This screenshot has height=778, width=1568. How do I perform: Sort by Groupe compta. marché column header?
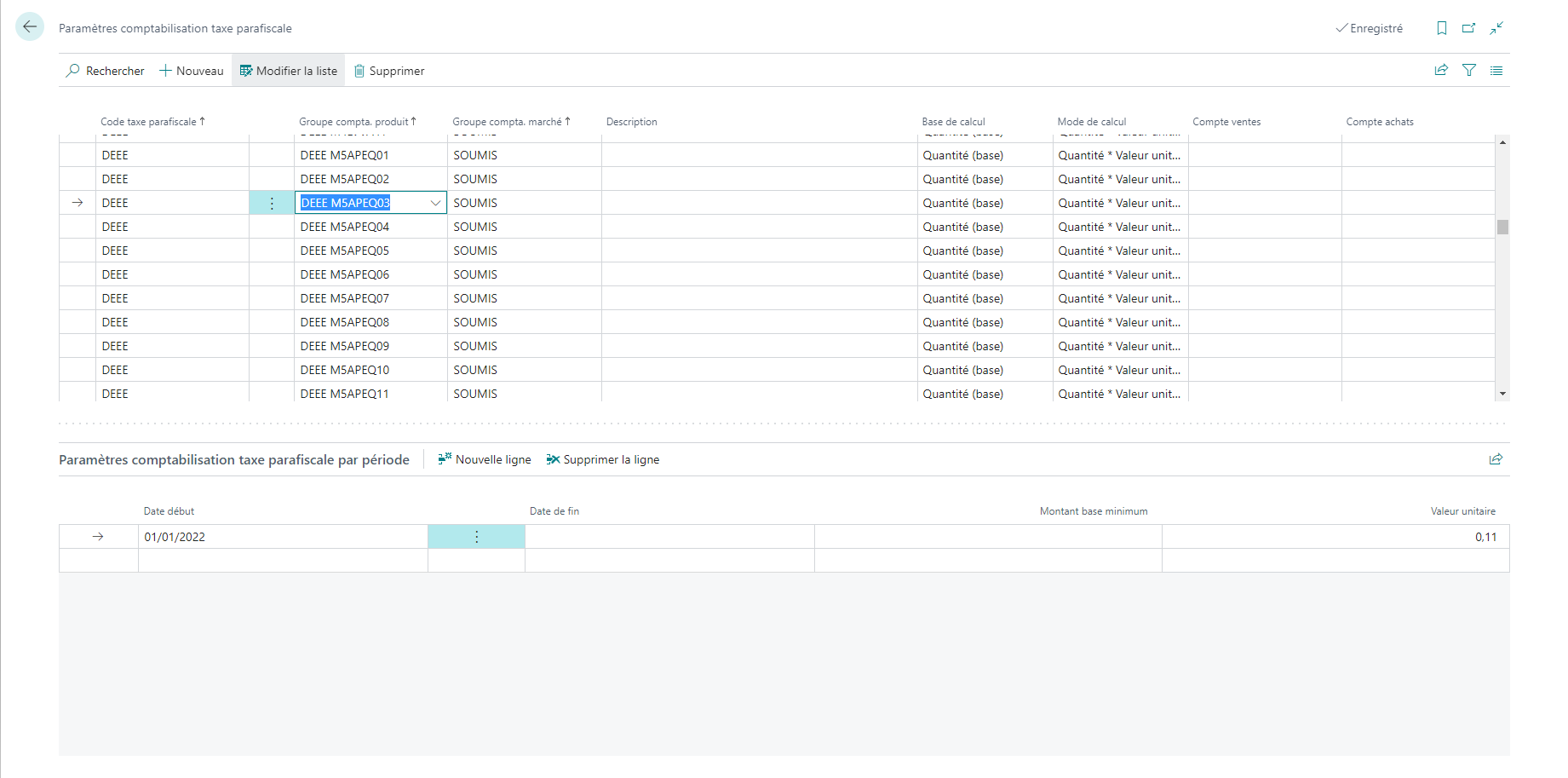tap(511, 122)
